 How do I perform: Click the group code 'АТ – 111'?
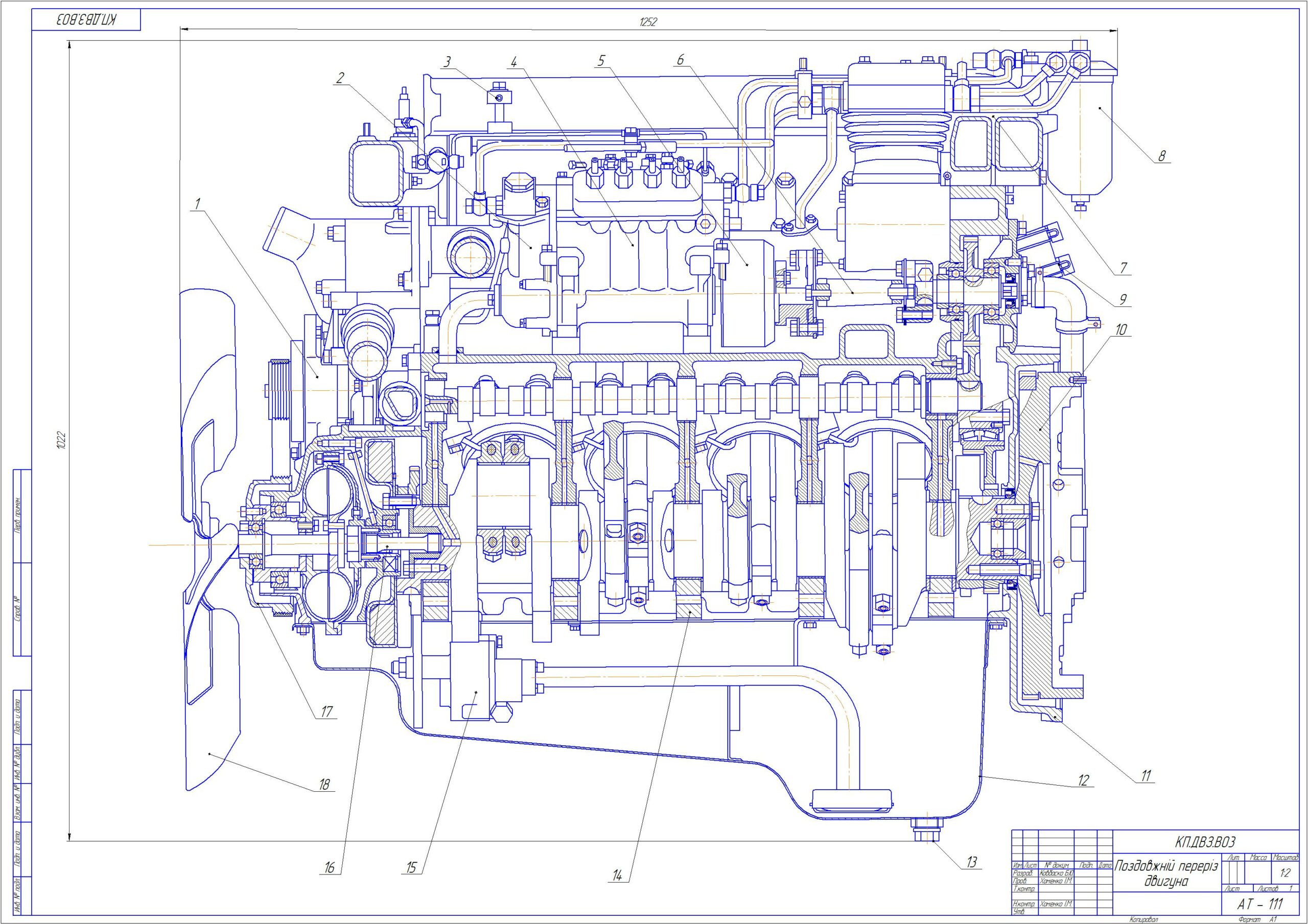tap(1260, 904)
